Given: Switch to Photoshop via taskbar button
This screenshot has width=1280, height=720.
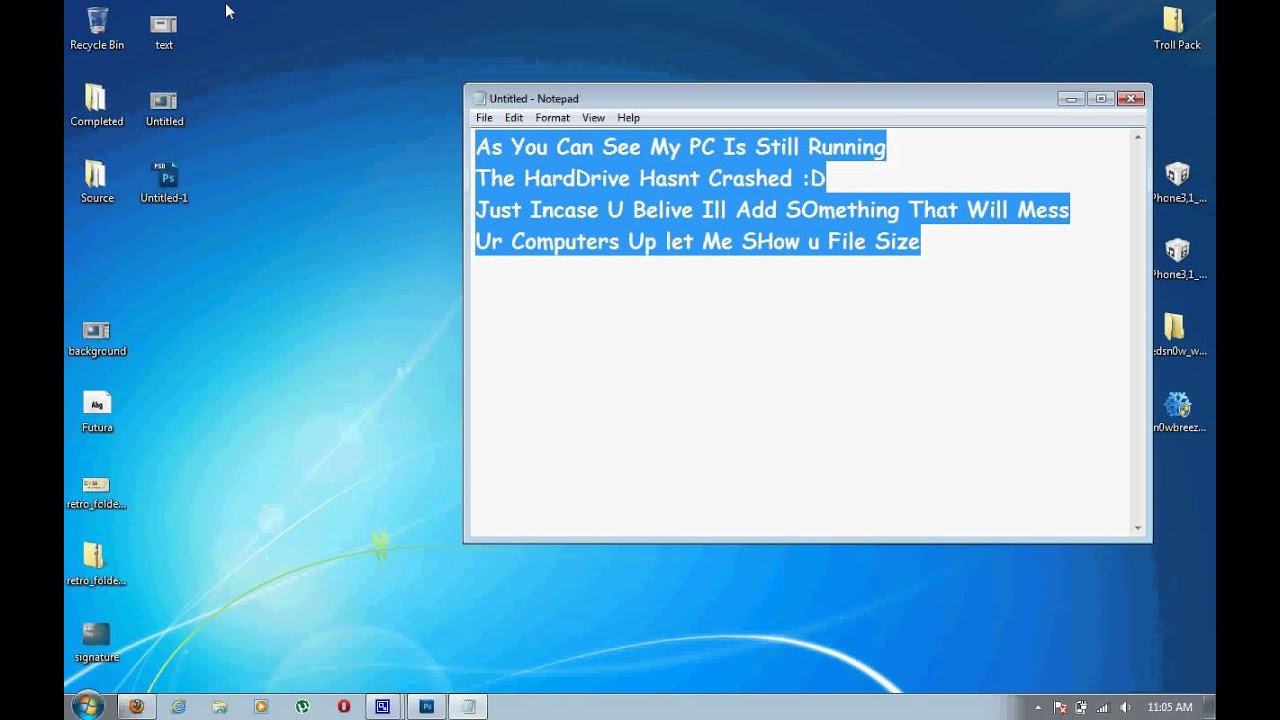Looking at the screenshot, I should pos(427,706).
